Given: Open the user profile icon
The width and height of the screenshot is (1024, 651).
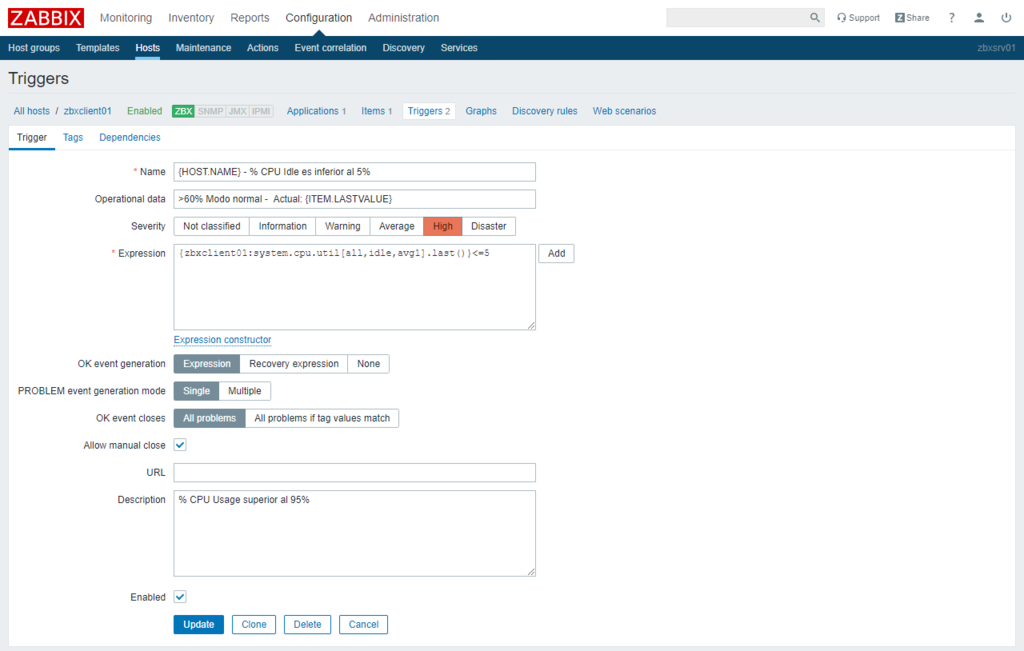Looking at the screenshot, I should pos(979,18).
